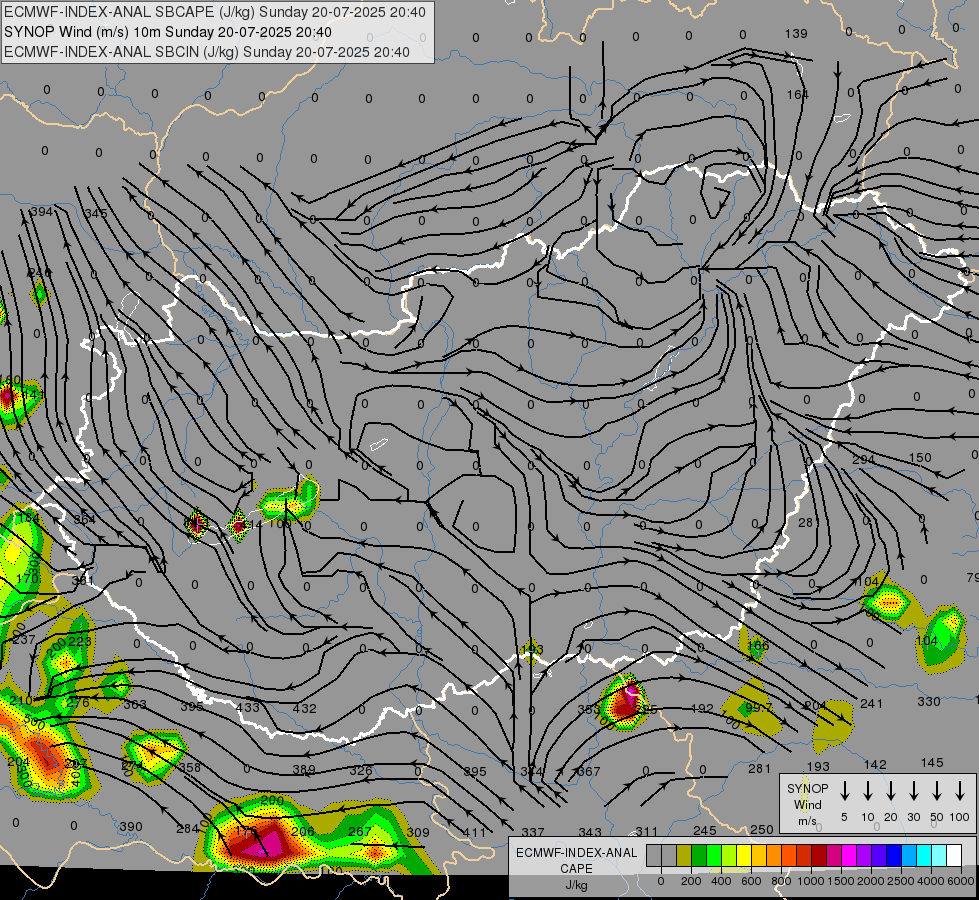The height and width of the screenshot is (900, 979).
Task: Click the map value 411
Action: coord(475,832)
